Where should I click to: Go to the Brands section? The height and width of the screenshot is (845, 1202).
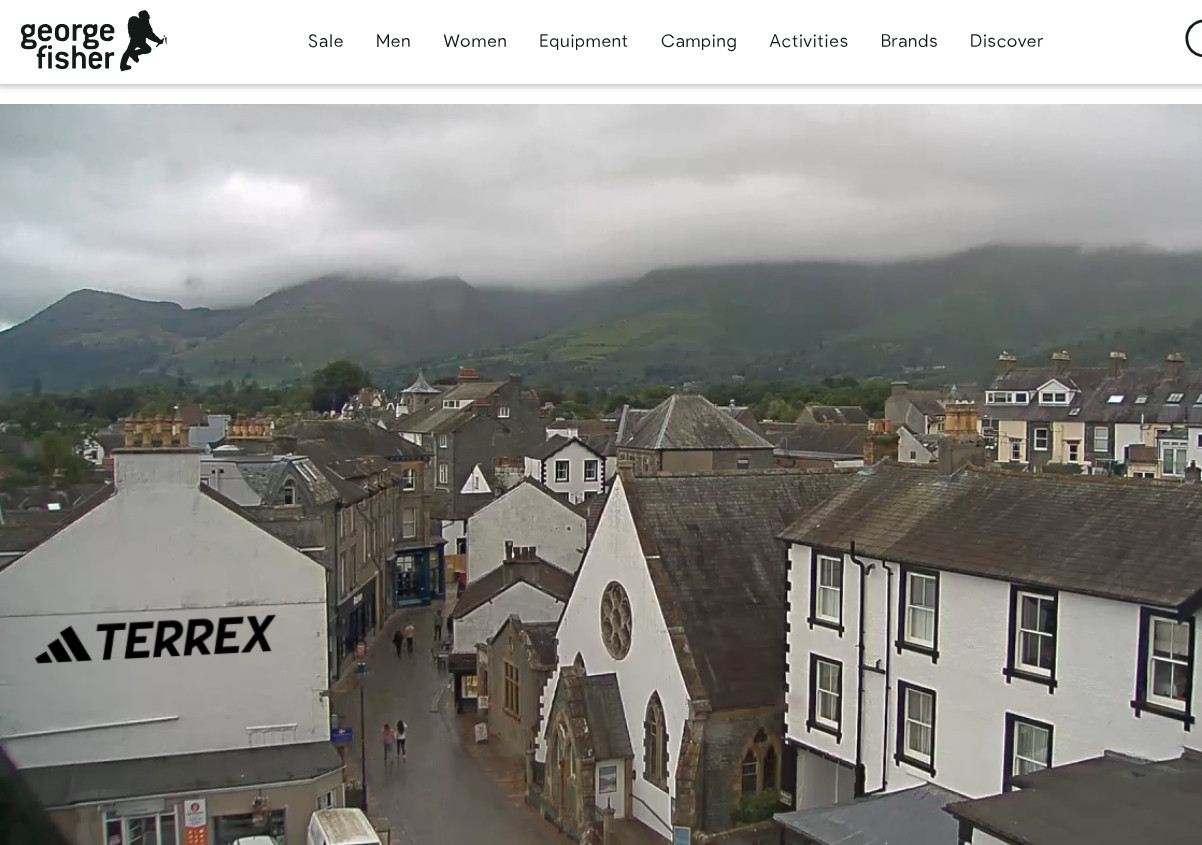[908, 41]
